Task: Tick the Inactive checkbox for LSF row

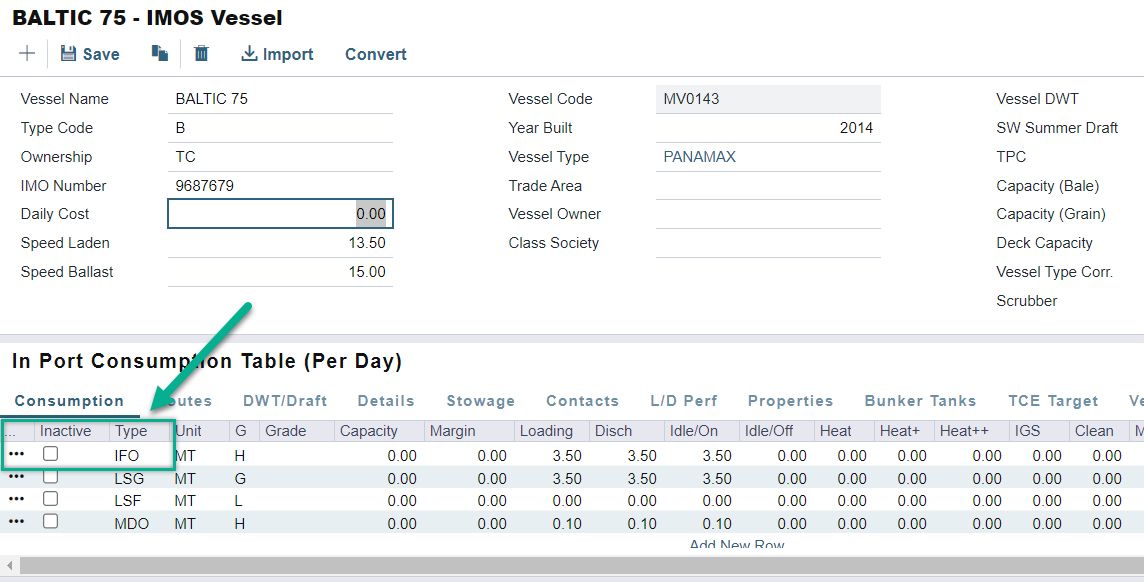Action: 50,499
